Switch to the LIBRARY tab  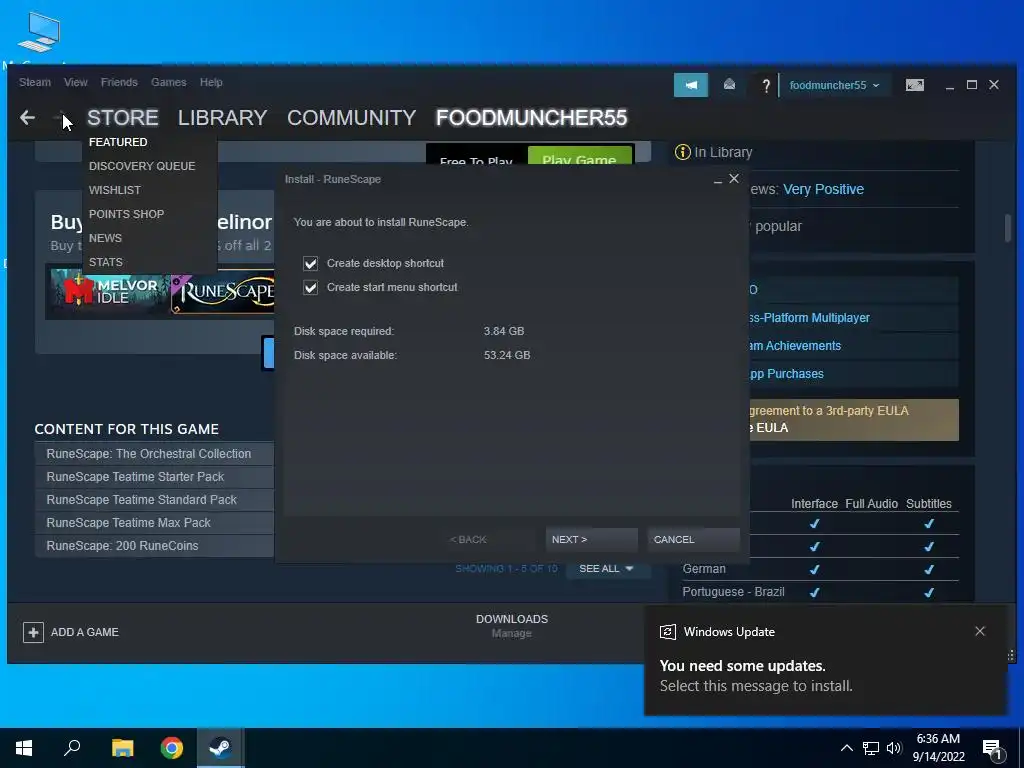click(223, 118)
